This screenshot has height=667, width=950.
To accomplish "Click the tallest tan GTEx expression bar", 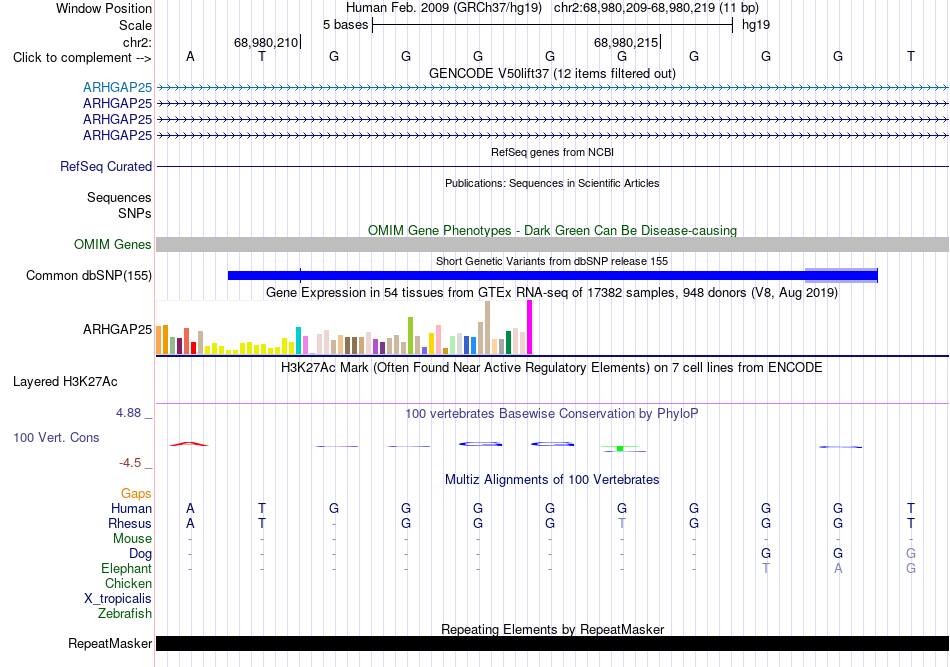I will coord(487,328).
